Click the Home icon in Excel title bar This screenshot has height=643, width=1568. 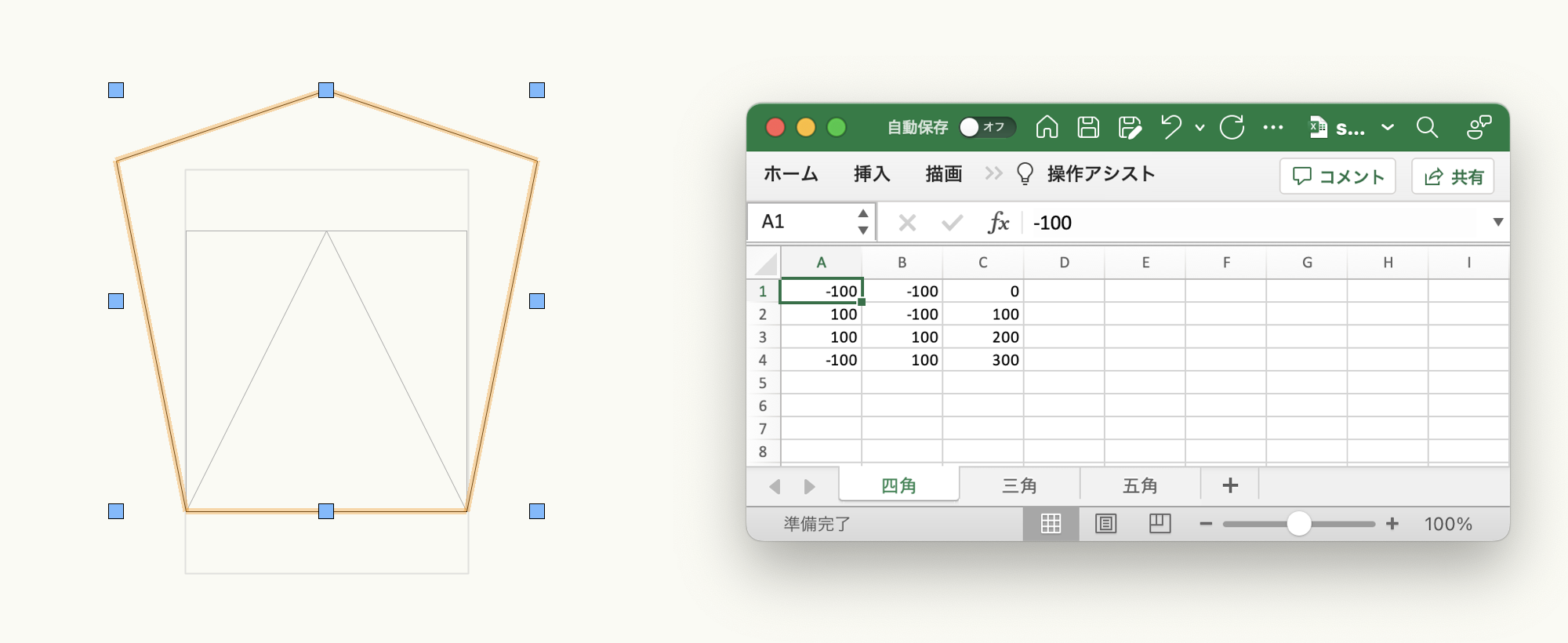pyautogui.click(x=1047, y=126)
